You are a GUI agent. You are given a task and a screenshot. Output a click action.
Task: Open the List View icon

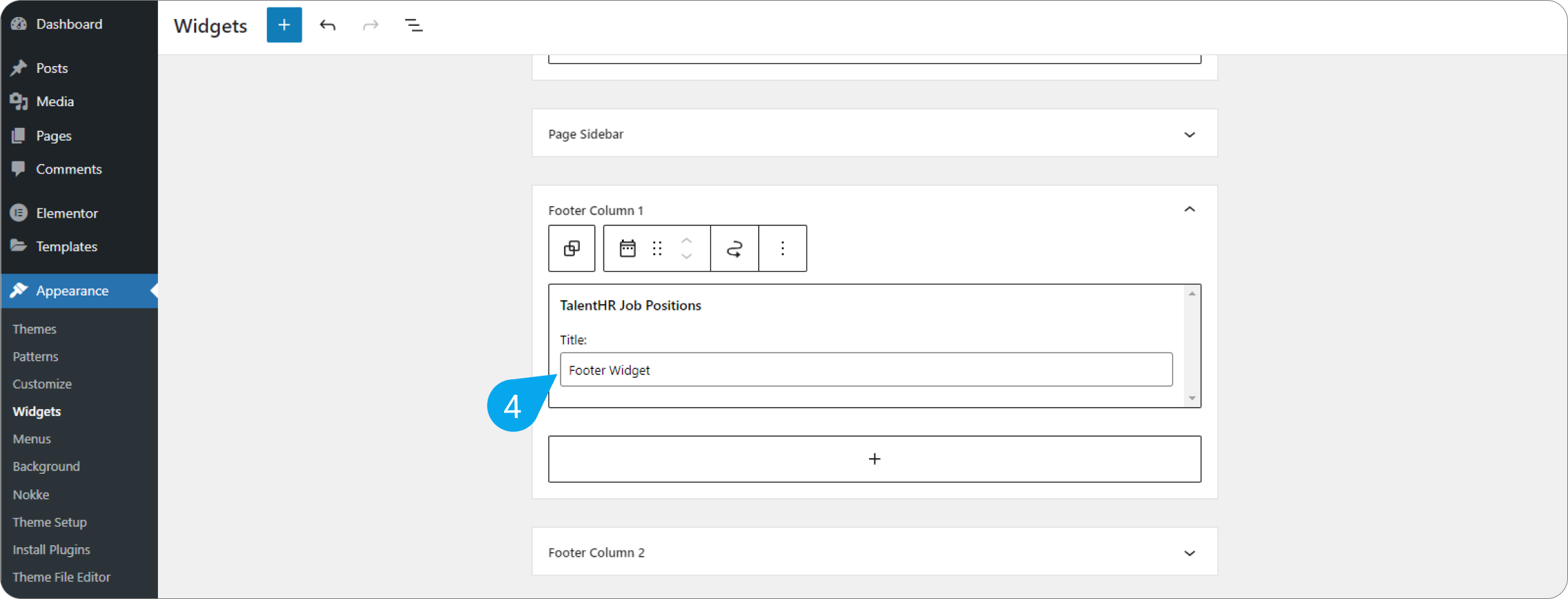click(x=413, y=25)
